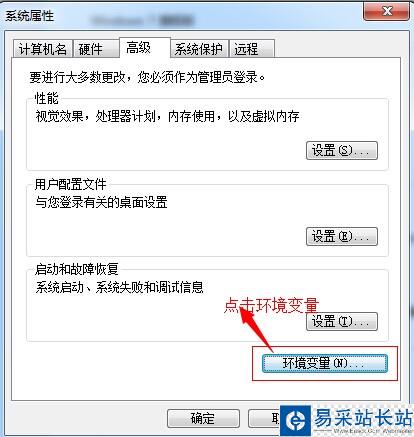The width and height of the screenshot is (414, 437).
Task: Open performance 设置(S) button
Action: [342, 150]
